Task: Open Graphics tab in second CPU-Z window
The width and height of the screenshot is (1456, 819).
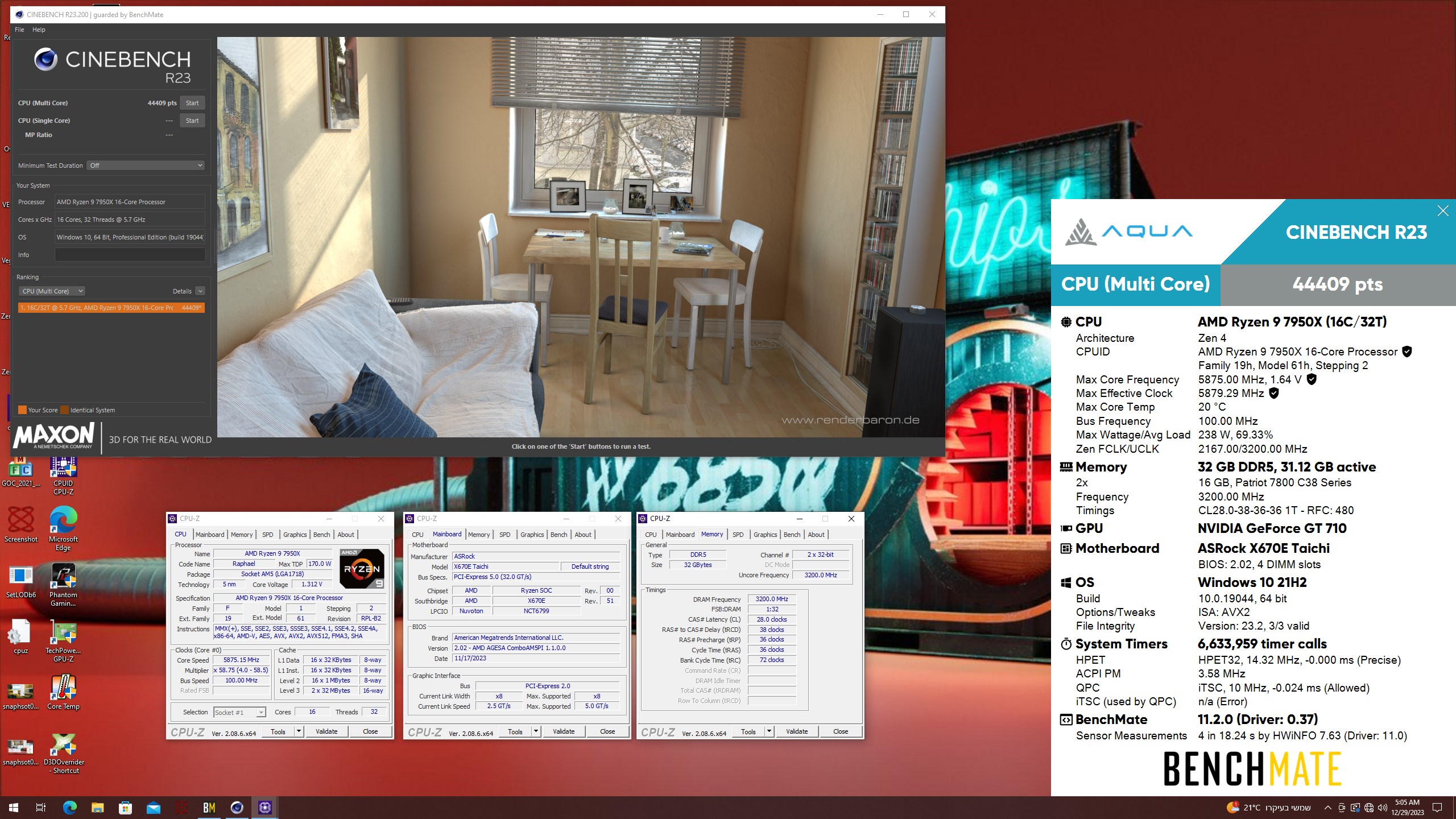Action: (532, 535)
